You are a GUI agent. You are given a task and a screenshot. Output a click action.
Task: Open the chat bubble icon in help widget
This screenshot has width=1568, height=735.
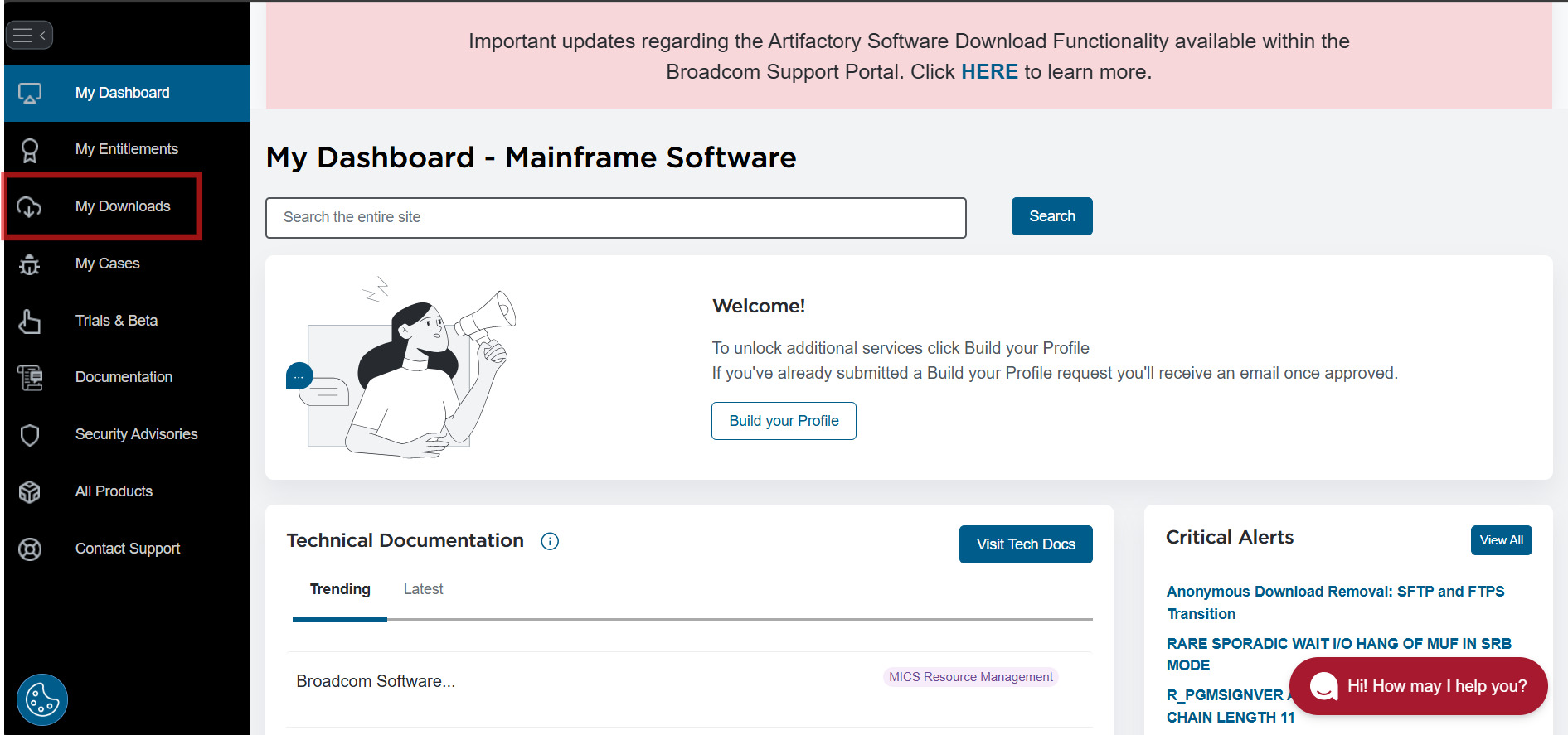(1324, 686)
